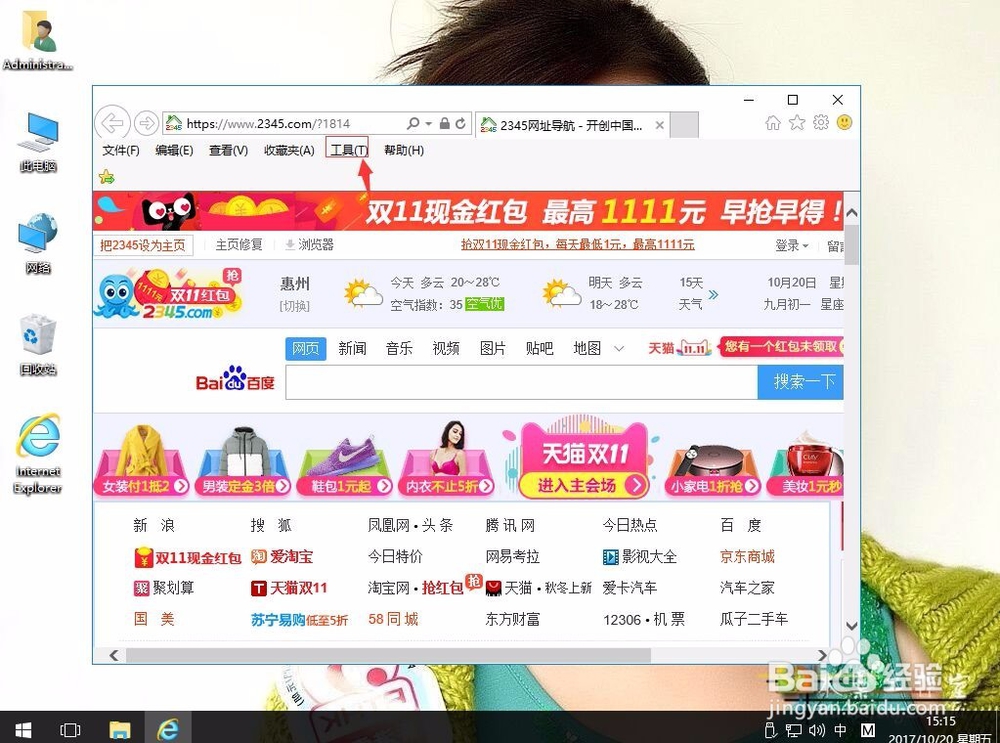The width and height of the screenshot is (1000, 743).
Task: Click the Baidu logo beside search box
Action: pos(235,380)
